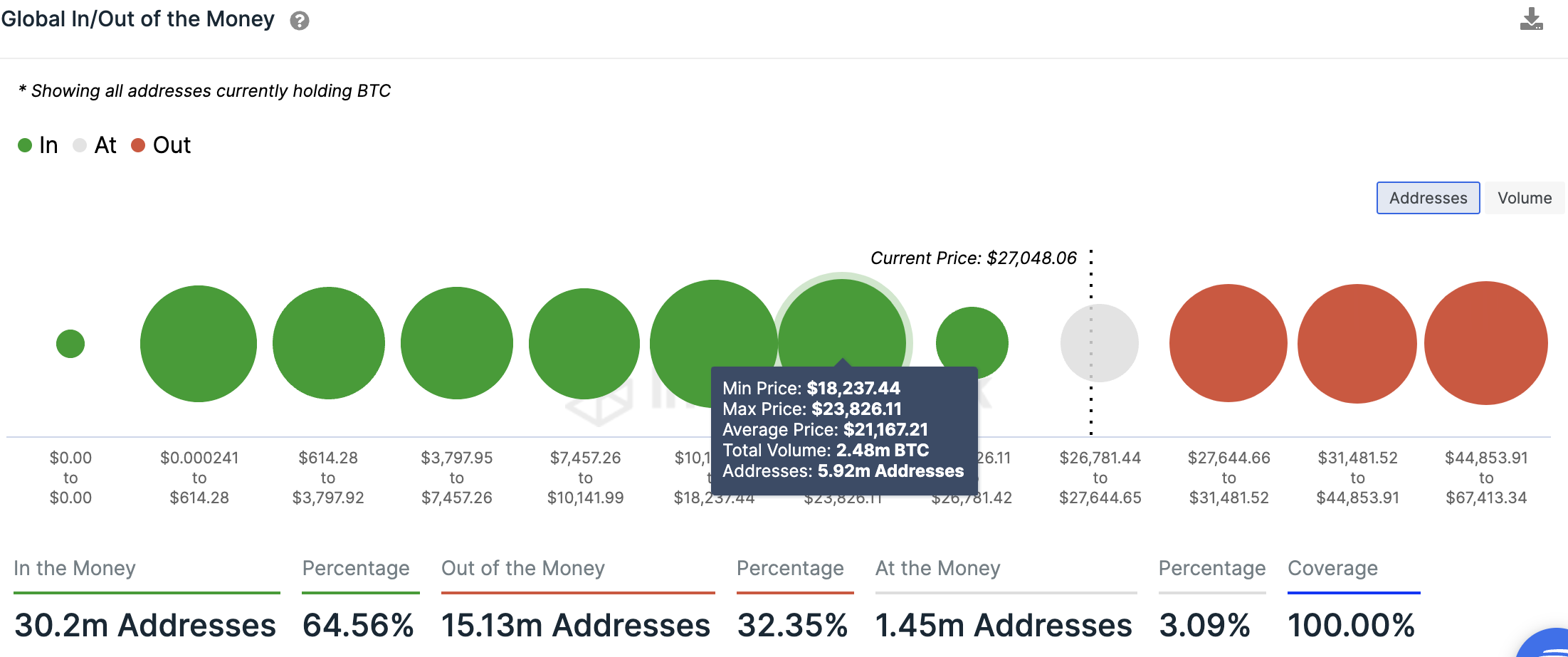1568x657 pixels.
Task: Click the $44,853.91 to $67,413.34 axis label
Action: pyautogui.click(x=1486, y=478)
